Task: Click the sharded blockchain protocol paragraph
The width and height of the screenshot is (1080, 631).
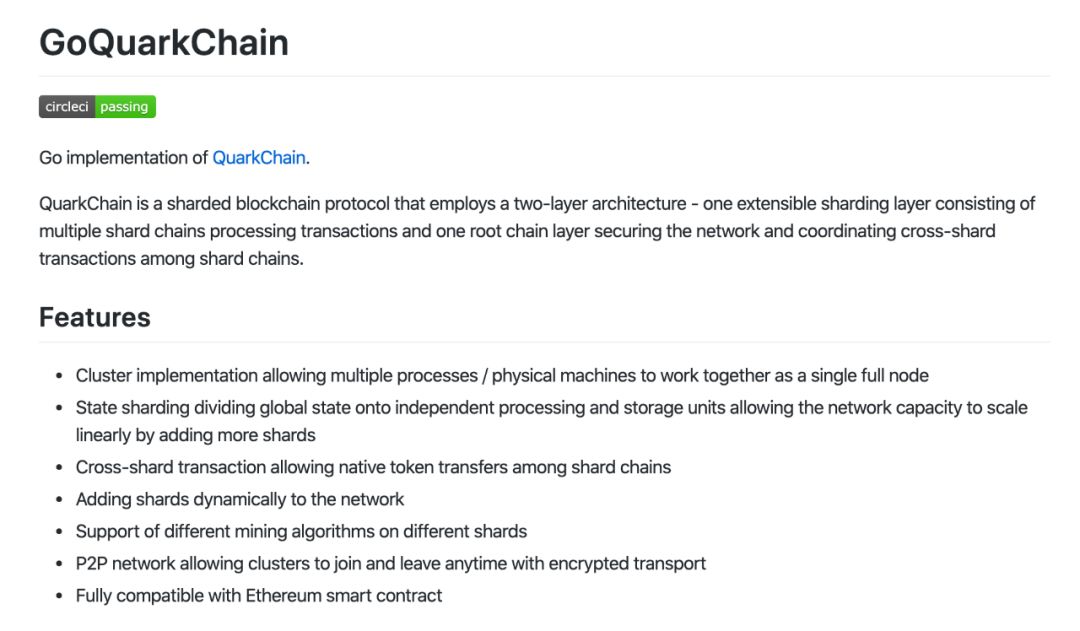Action: [x=537, y=231]
